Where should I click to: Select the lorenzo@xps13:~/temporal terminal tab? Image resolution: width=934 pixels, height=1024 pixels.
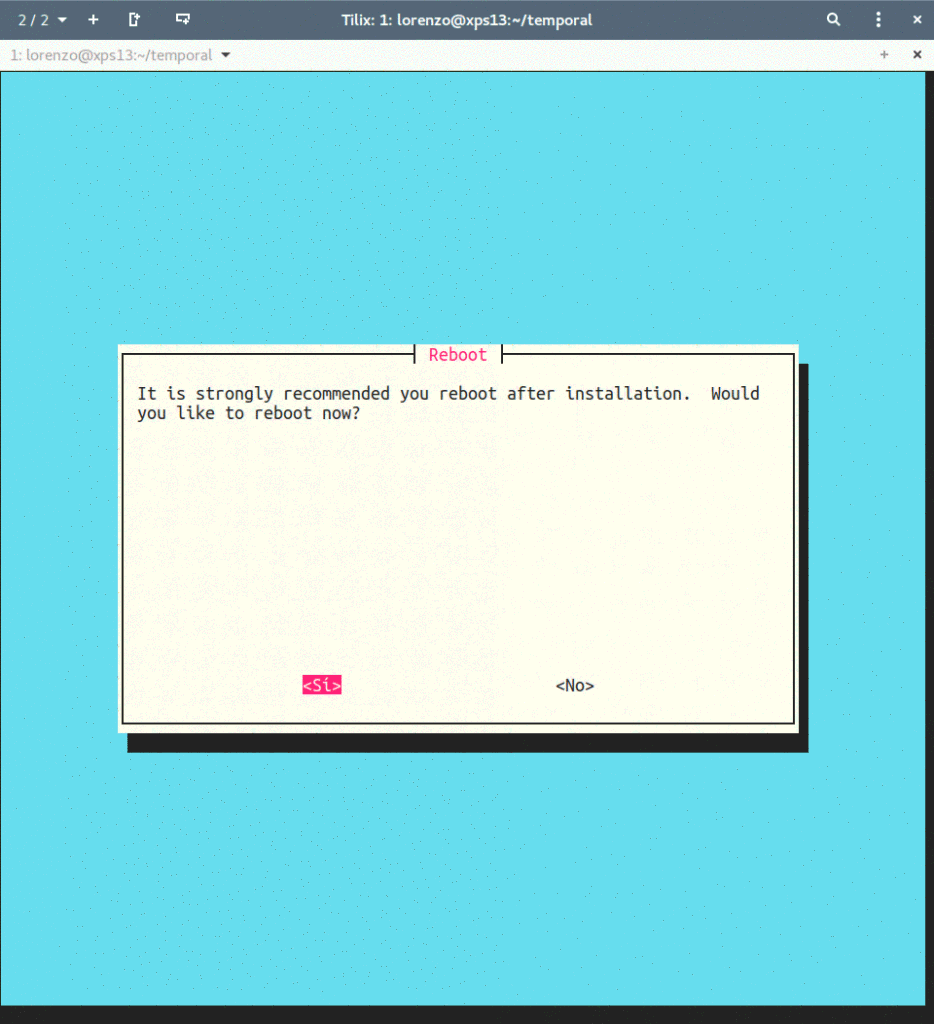[110, 55]
